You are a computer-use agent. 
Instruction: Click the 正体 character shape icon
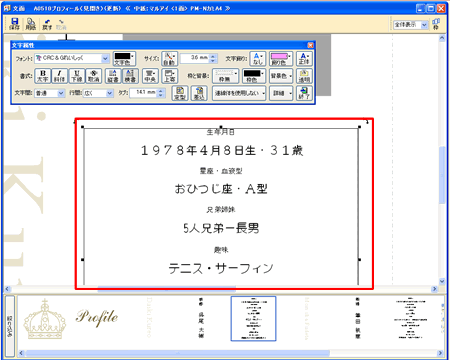click(x=304, y=59)
